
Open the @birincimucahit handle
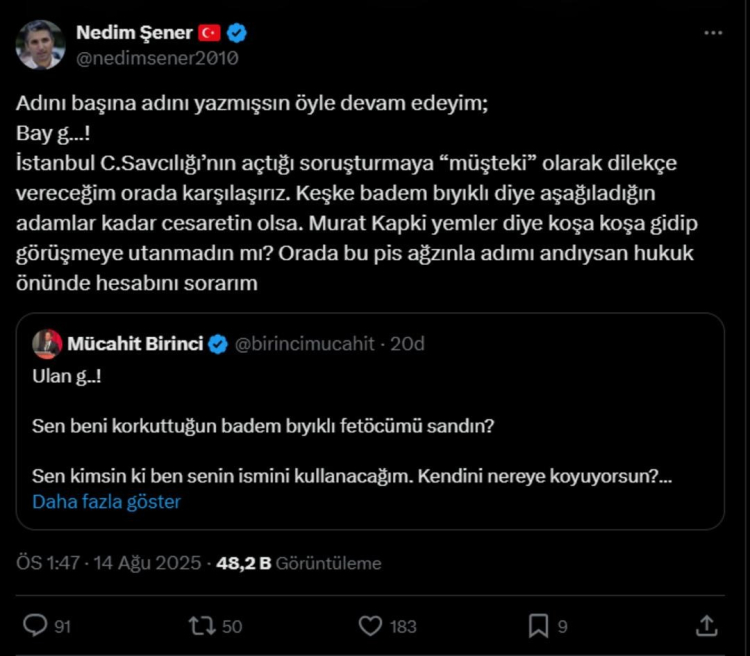[x=304, y=345]
